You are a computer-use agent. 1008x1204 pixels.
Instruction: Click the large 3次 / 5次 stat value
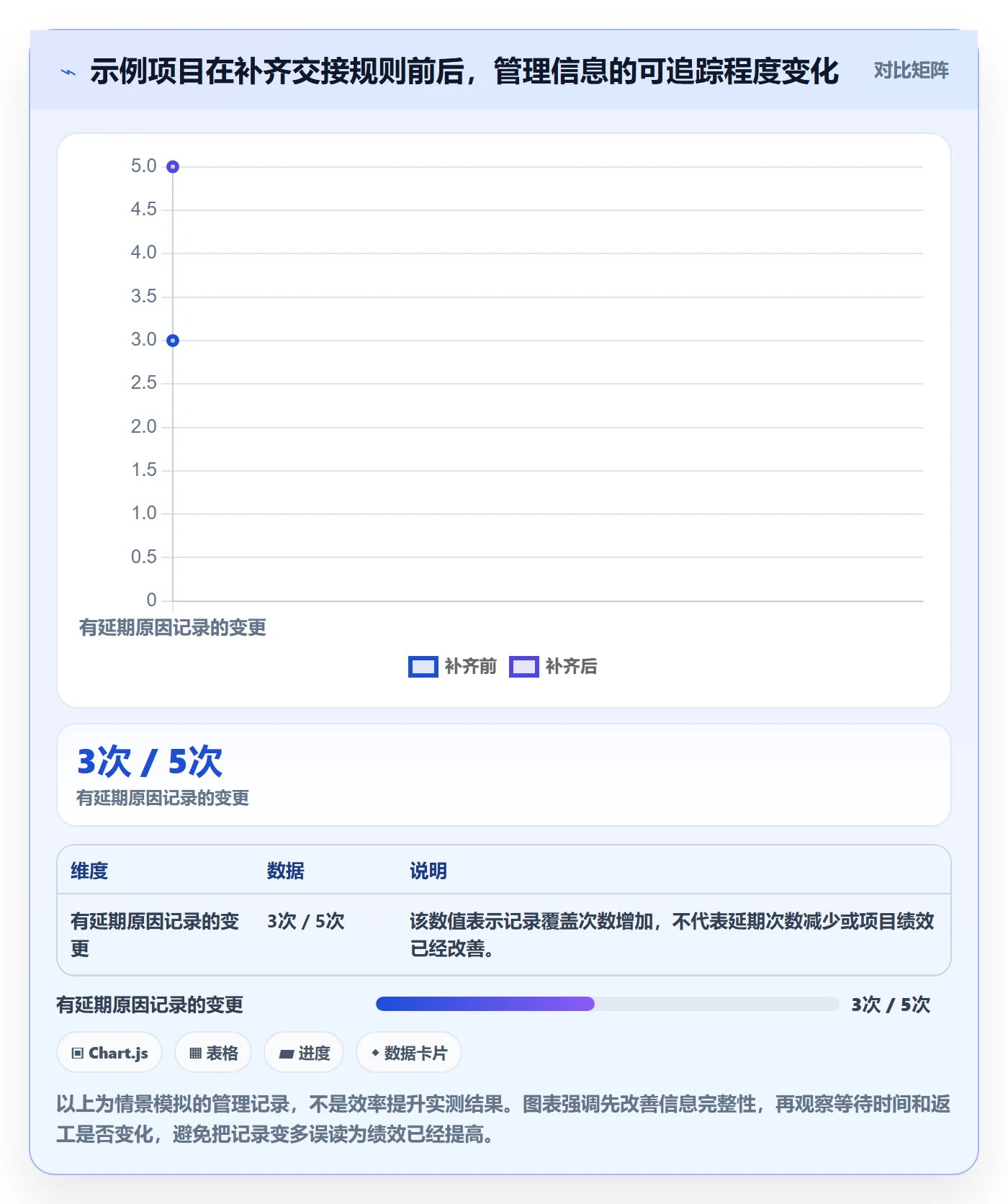tap(150, 761)
